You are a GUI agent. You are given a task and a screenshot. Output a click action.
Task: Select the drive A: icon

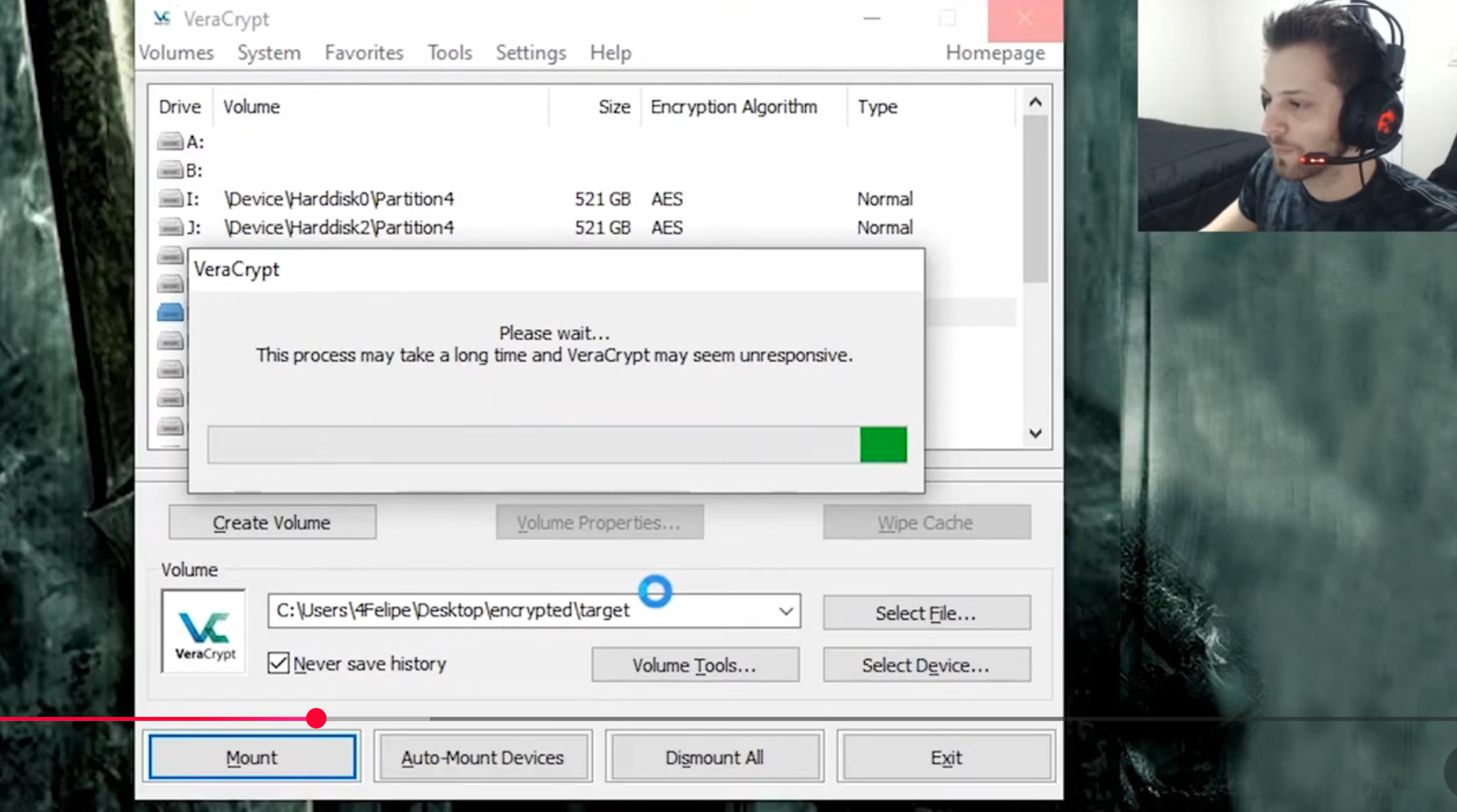[170, 142]
